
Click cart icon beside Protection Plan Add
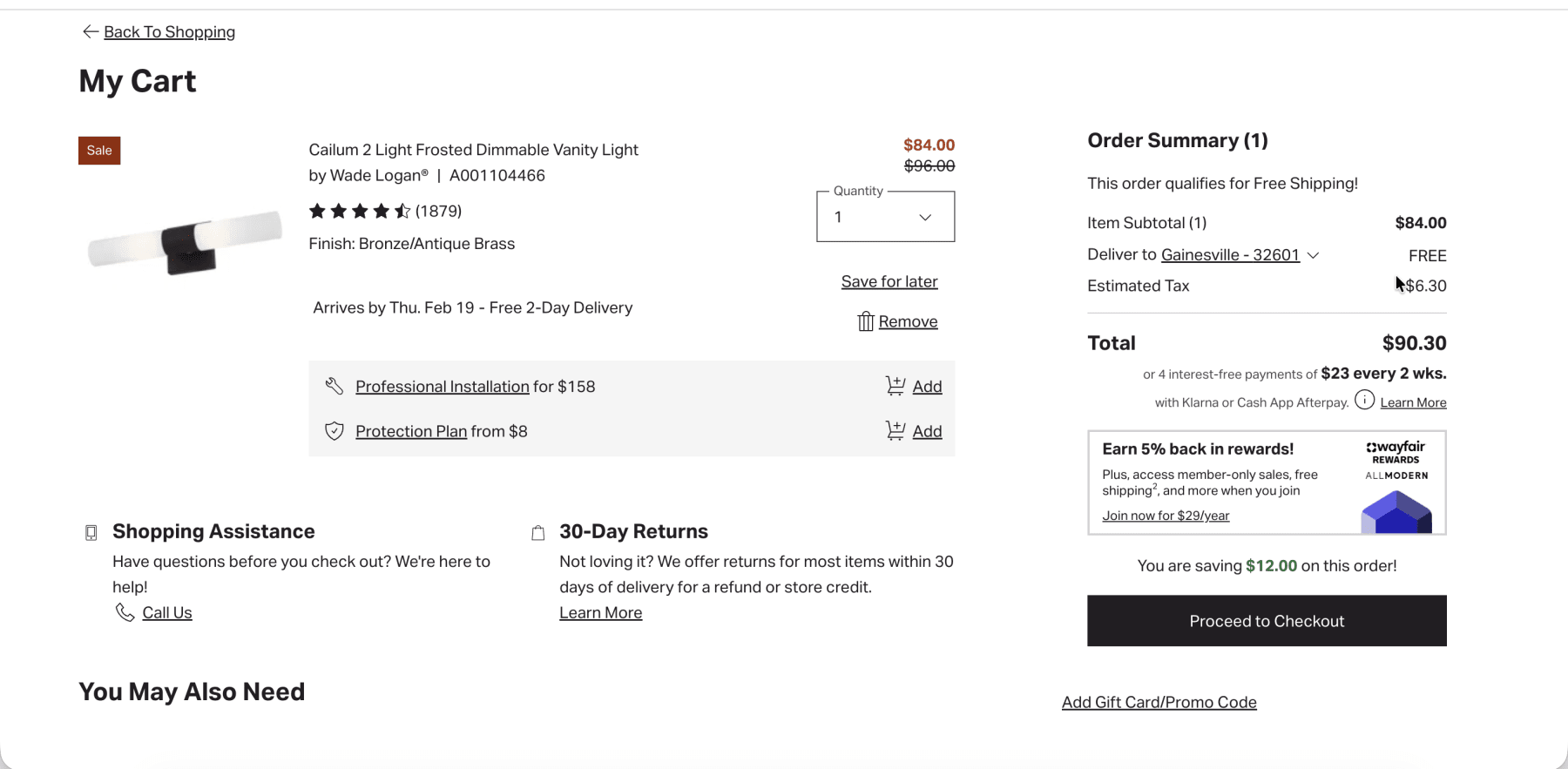[x=895, y=430]
